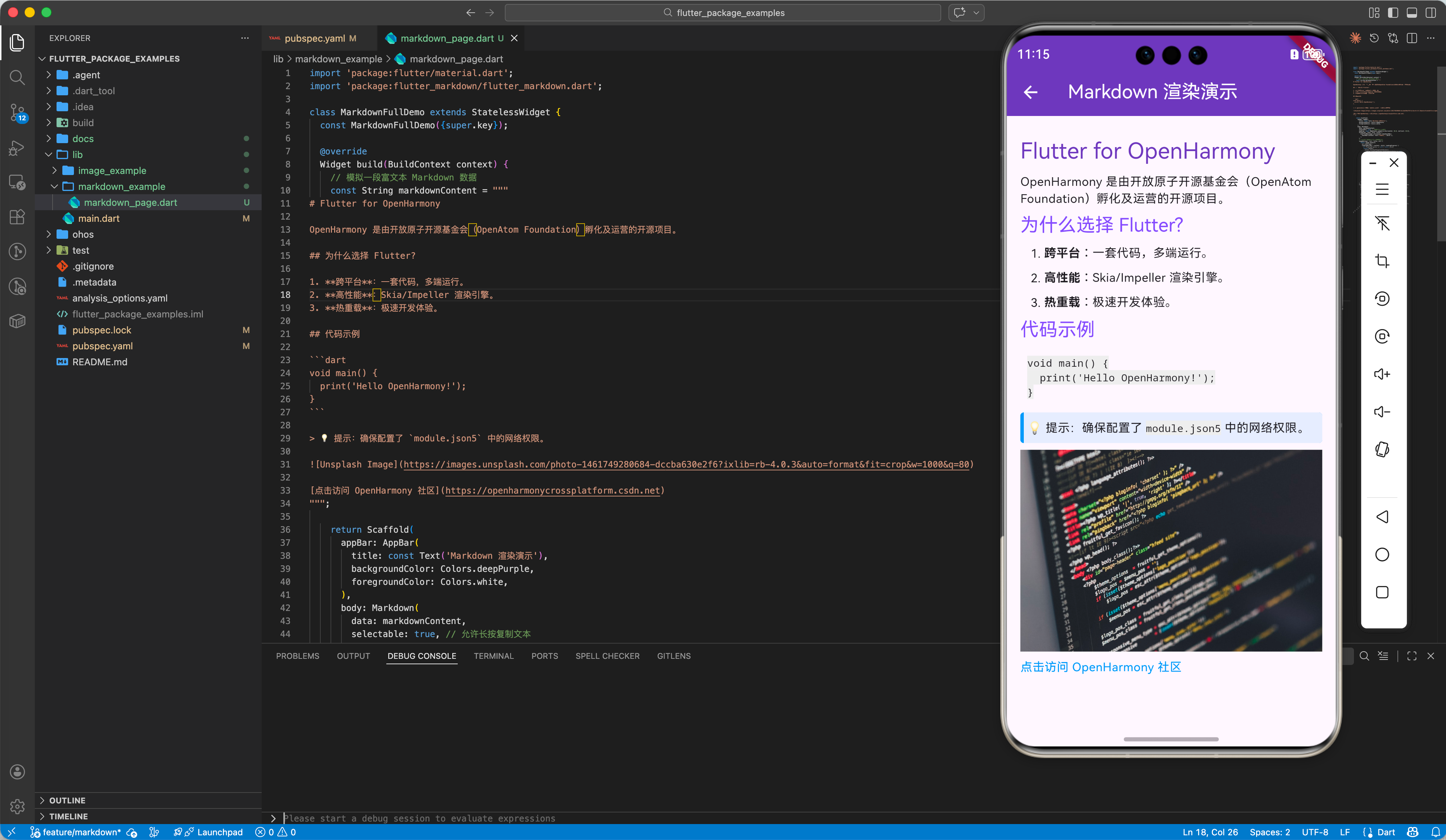Switch to the TERMINAL panel tab
Viewport: 1446px width, 840px height.
[x=493, y=656]
